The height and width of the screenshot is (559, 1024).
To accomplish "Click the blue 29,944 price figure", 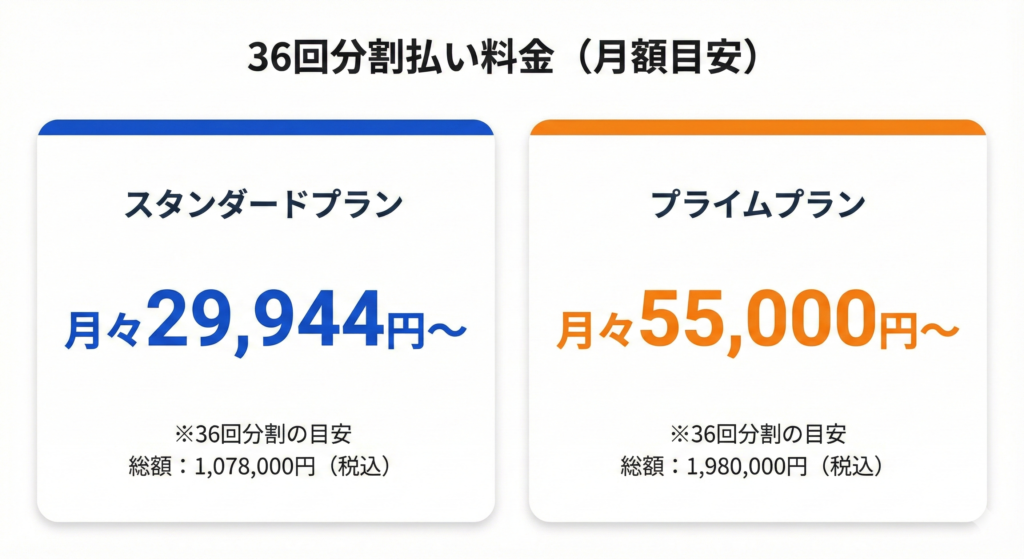I will (x=264, y=320).
